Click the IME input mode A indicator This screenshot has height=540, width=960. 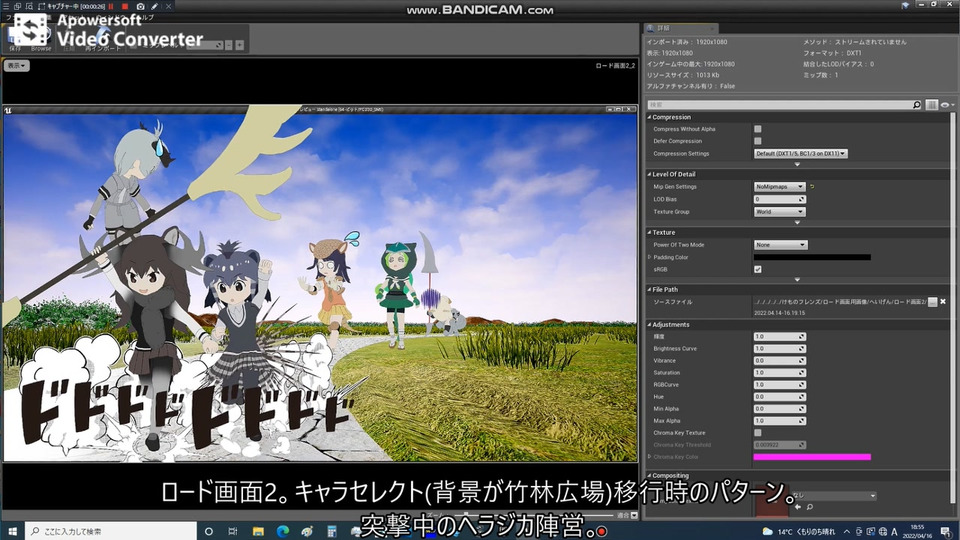(894, 531)
